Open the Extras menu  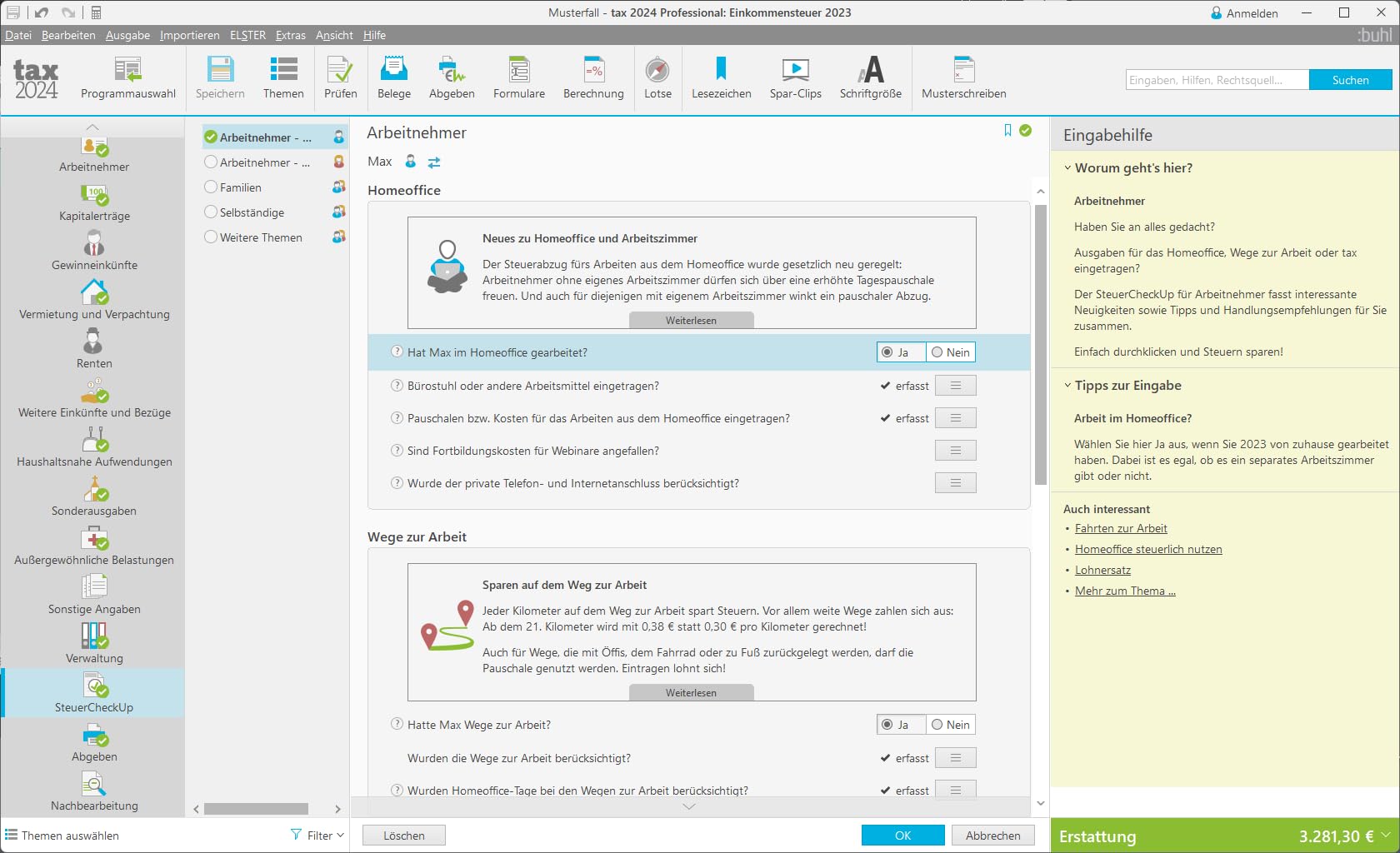(291, 35)
